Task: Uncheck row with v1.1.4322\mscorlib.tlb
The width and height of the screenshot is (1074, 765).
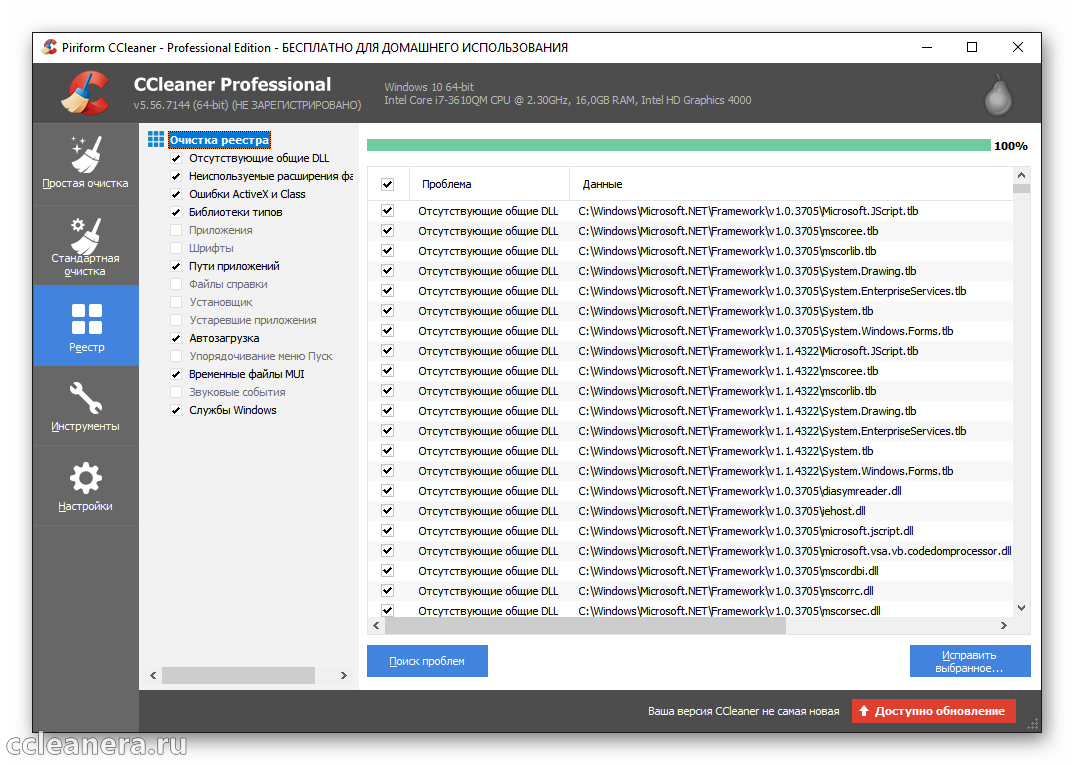Action: 388,391
